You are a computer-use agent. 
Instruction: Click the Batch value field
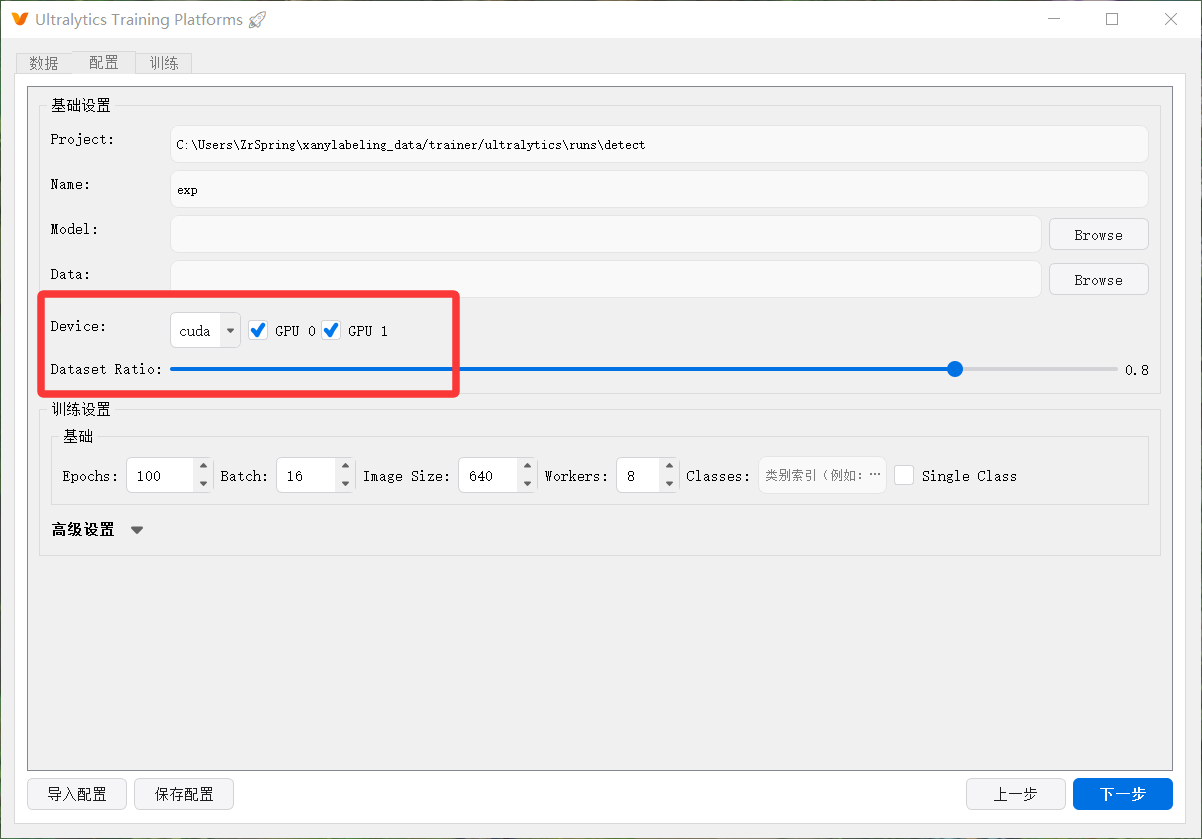[x=306, y=476]
